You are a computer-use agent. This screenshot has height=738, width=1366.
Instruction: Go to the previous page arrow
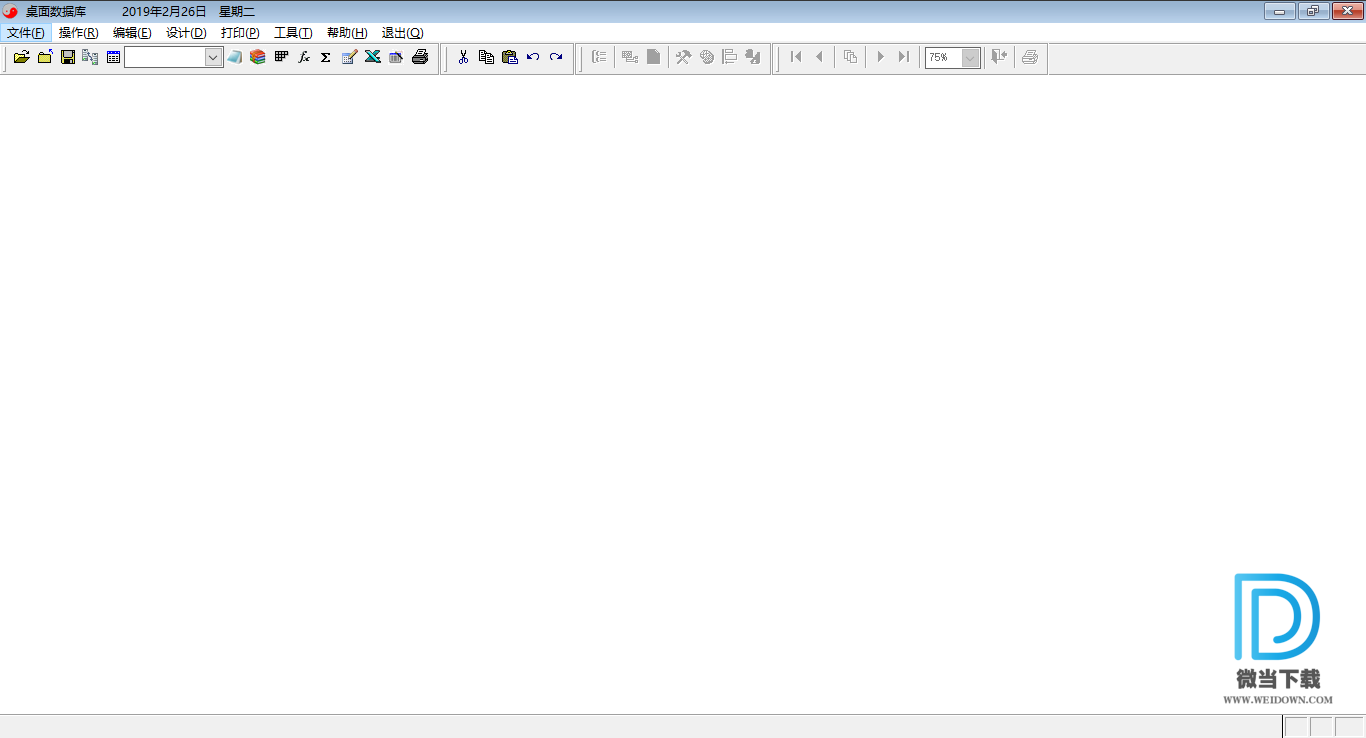coord(819,57)
